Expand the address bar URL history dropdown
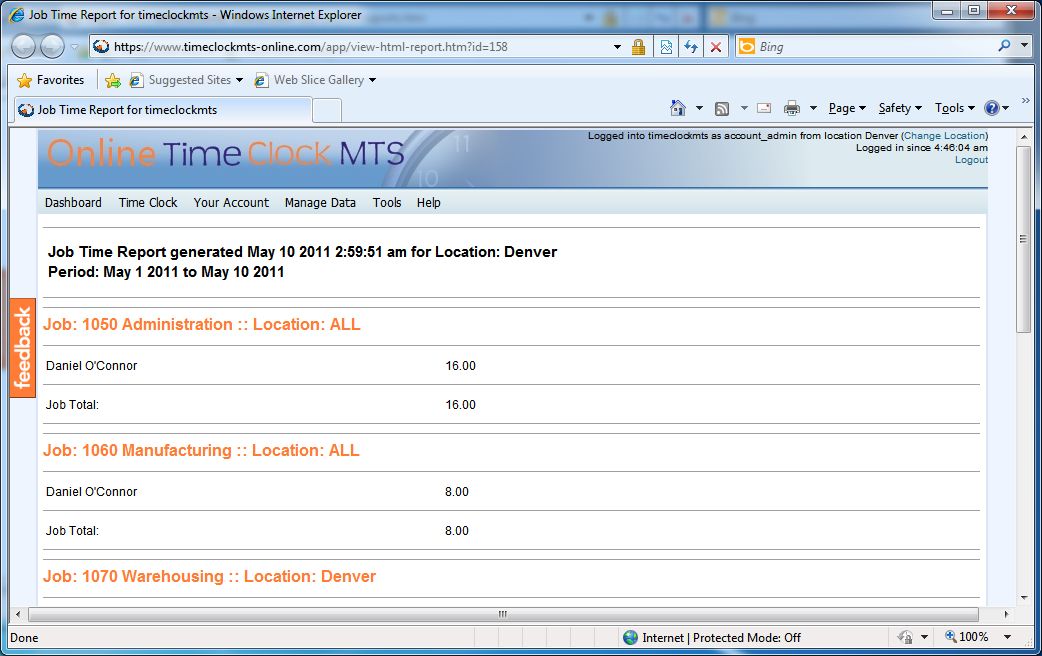1042x656 pixels. coord(617,47)
